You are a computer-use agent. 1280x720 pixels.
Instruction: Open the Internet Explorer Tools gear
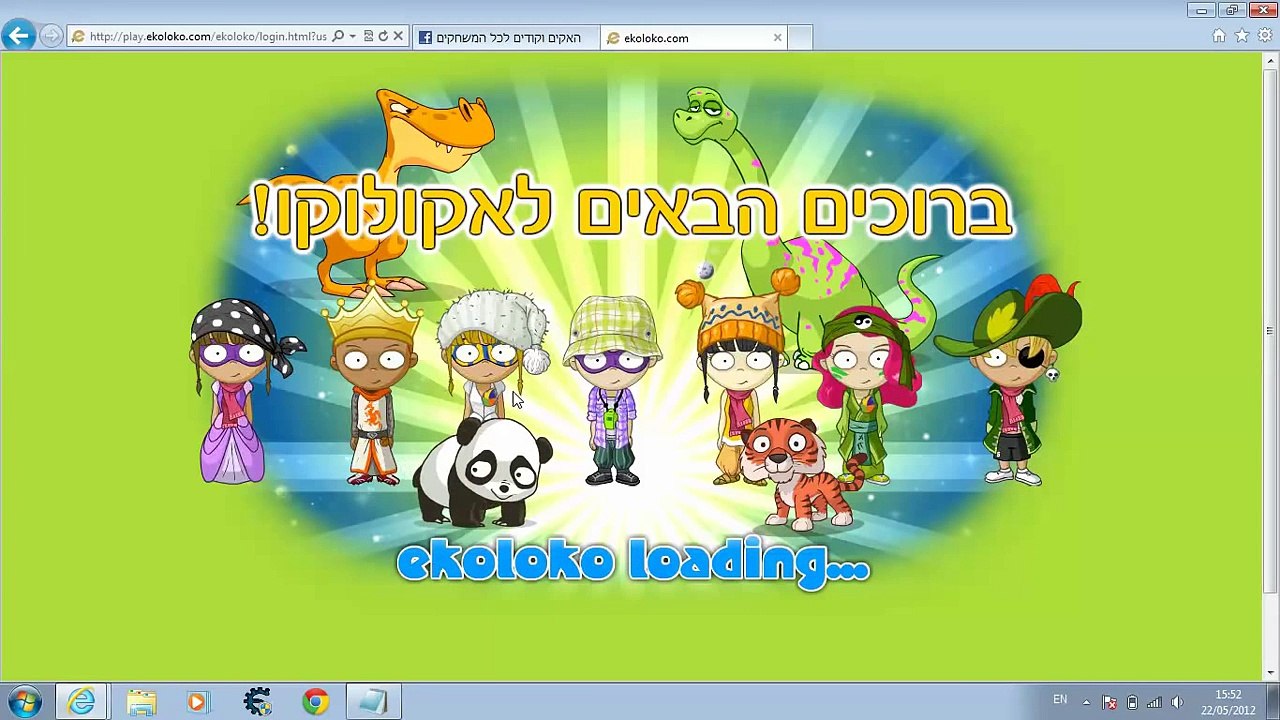(1265, 36)
